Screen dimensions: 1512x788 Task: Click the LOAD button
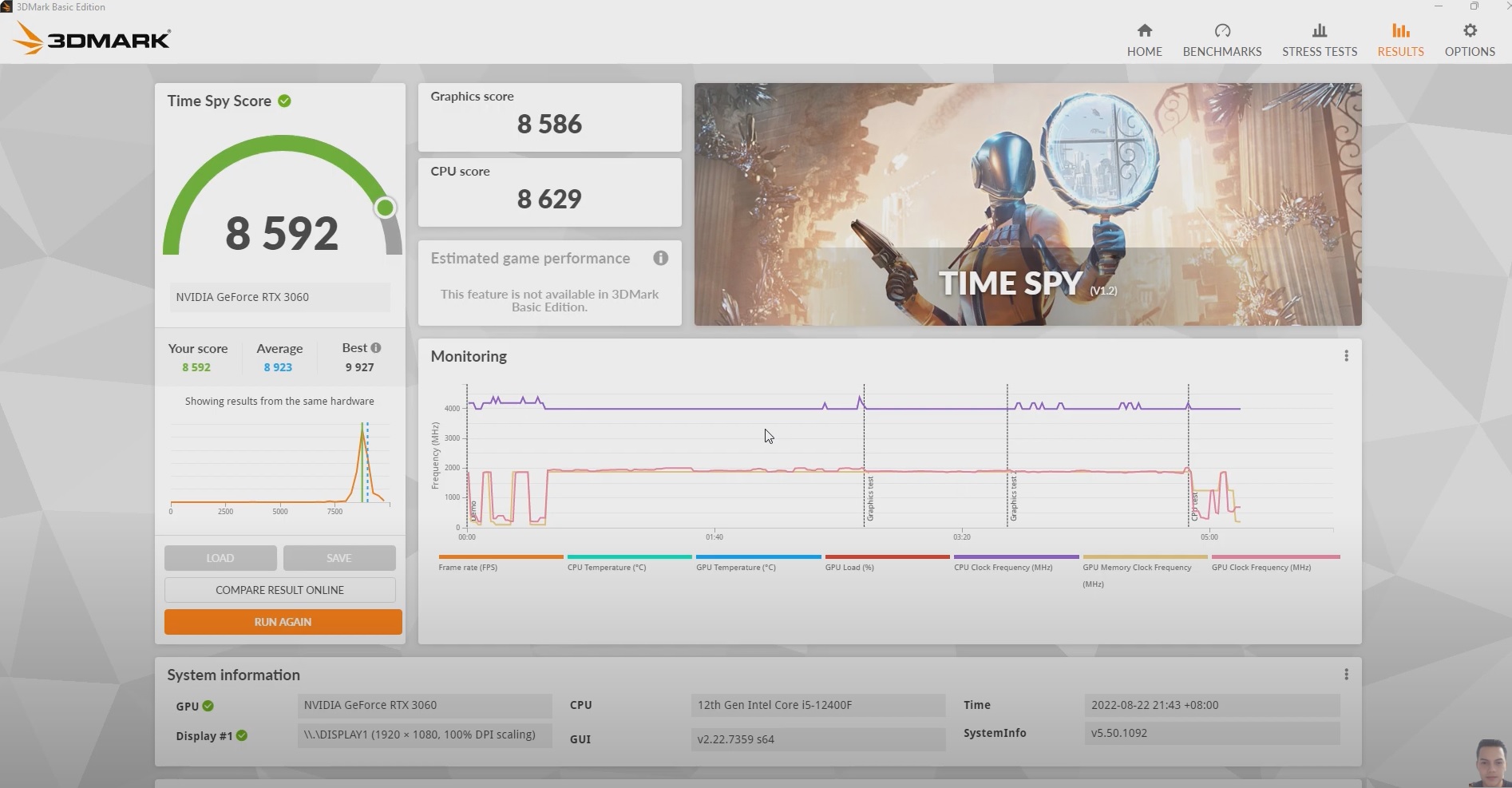pyautogui.click(x=220, y=558)
